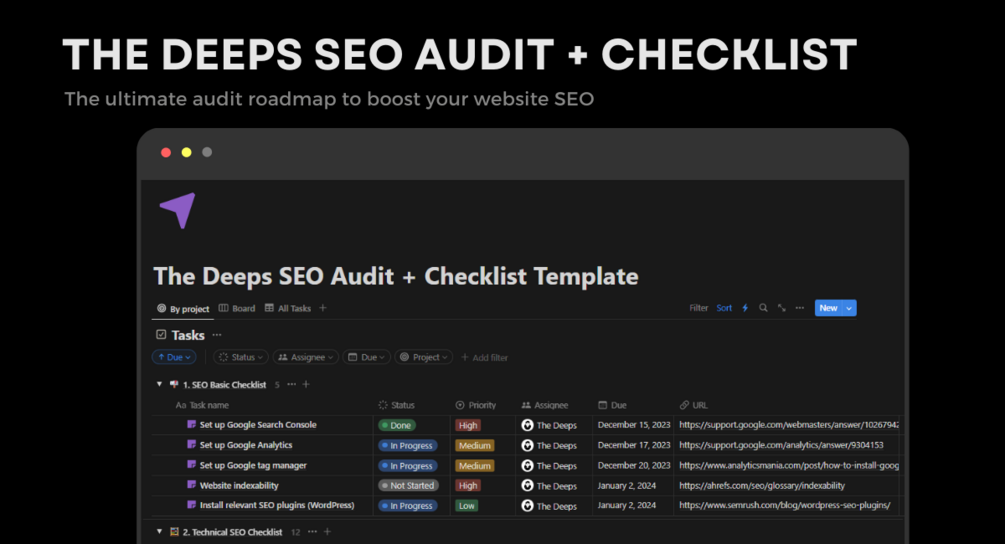Click the green Done status tag
This screenshot has width=1005, height=544.
[397, 425]
